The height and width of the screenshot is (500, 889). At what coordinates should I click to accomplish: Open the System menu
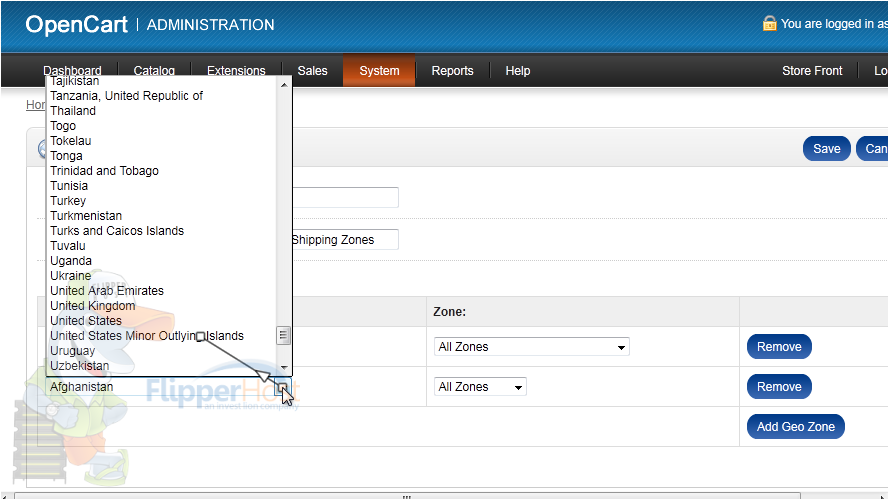click(x=379, y=71)
